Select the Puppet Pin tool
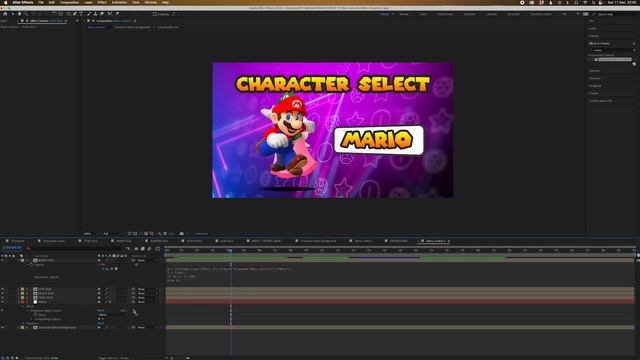The image size is (640, 360). 117,14
